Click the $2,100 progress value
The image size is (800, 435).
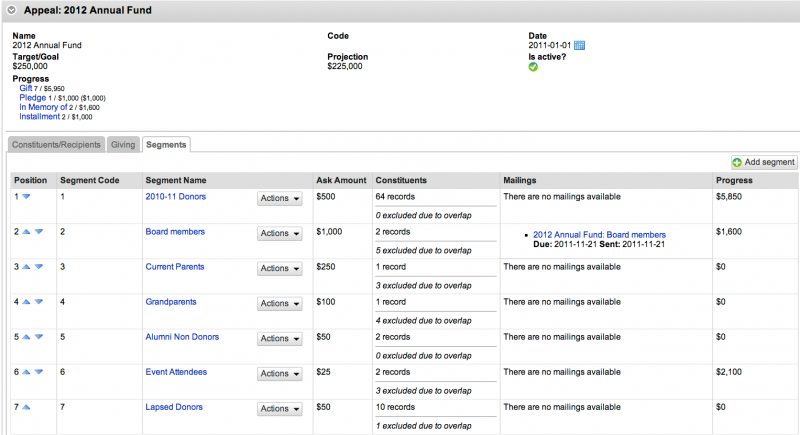point(729,372)
